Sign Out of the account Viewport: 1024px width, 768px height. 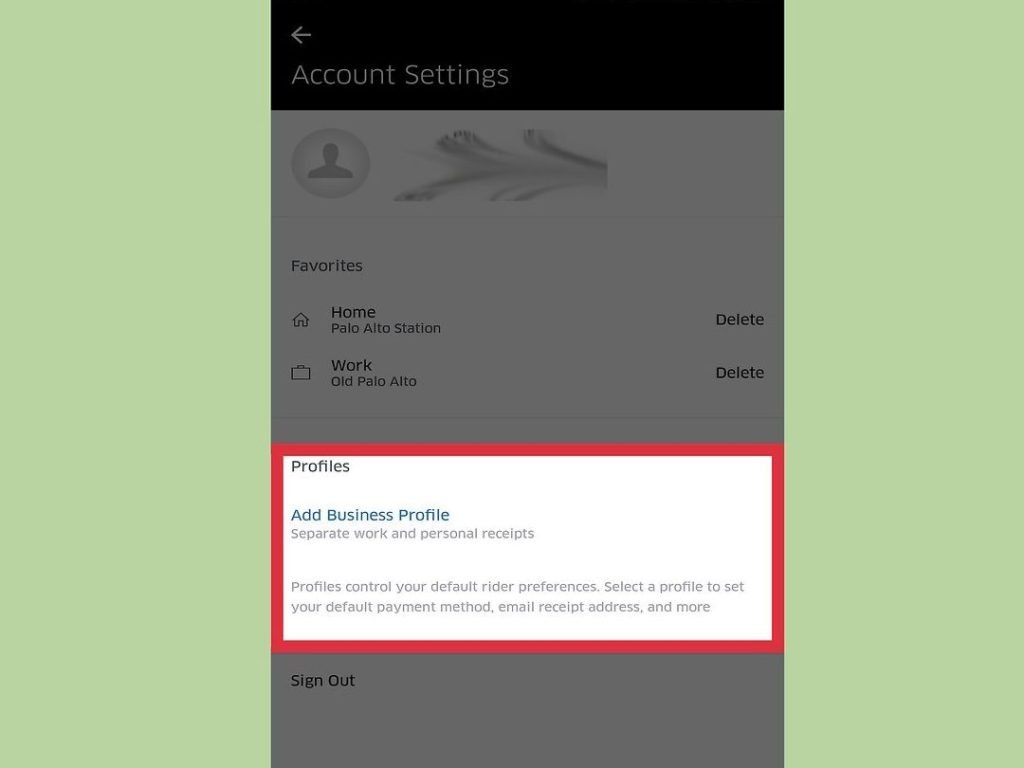coord(323,680)
